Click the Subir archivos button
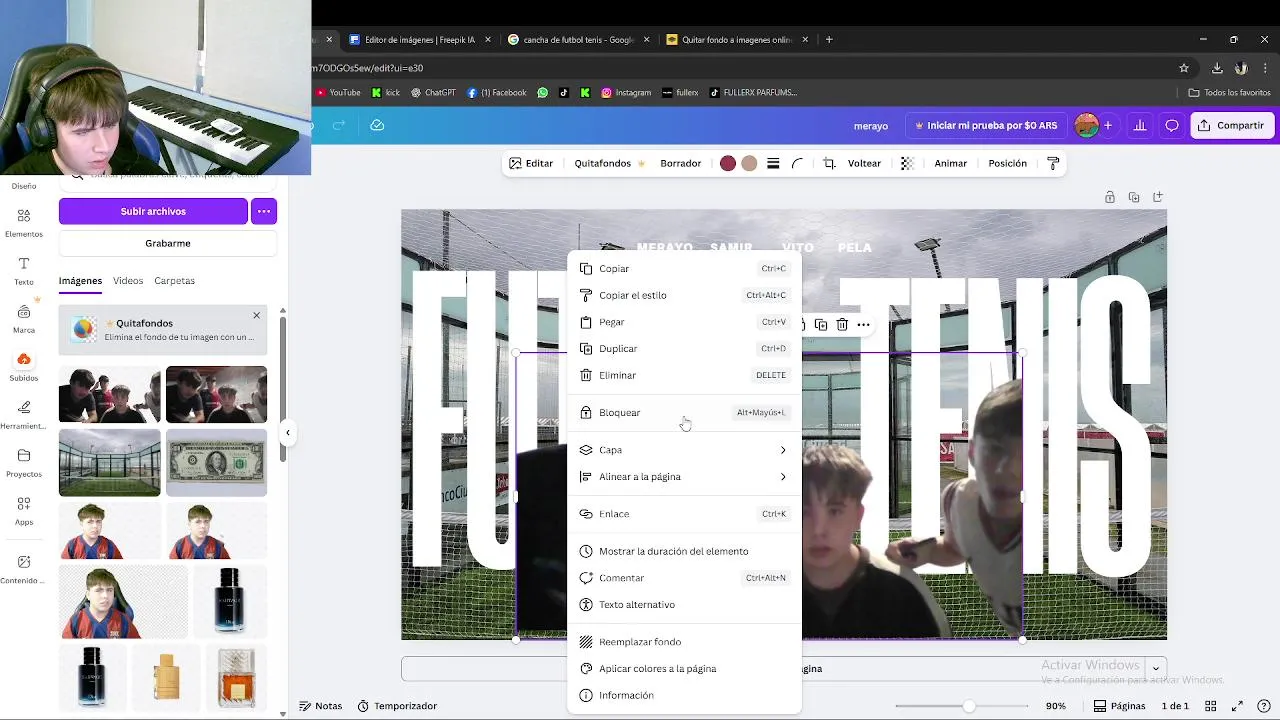 click(153, 211)
